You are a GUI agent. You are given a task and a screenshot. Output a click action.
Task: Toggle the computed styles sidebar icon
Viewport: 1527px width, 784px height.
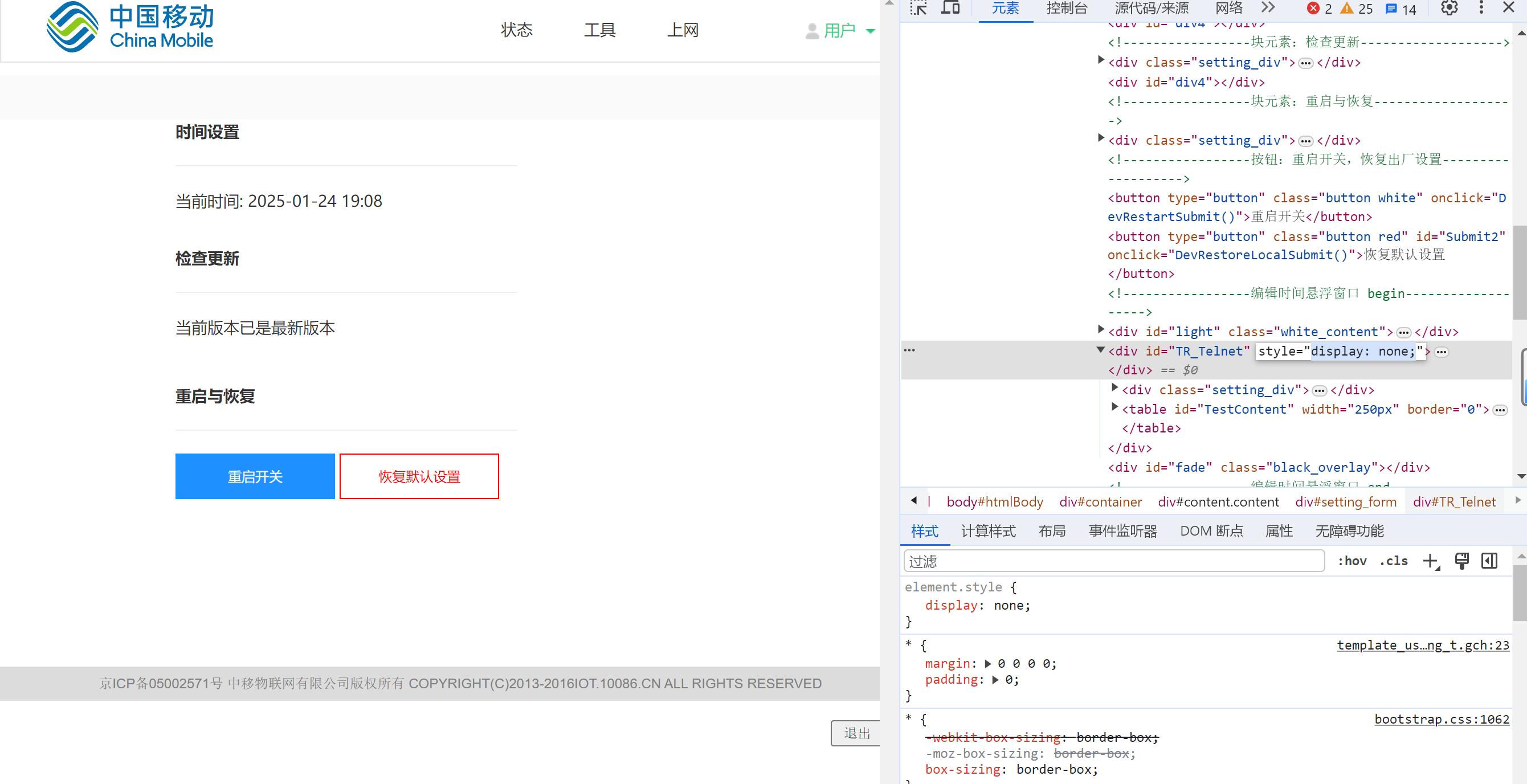tap(1489, 561)
